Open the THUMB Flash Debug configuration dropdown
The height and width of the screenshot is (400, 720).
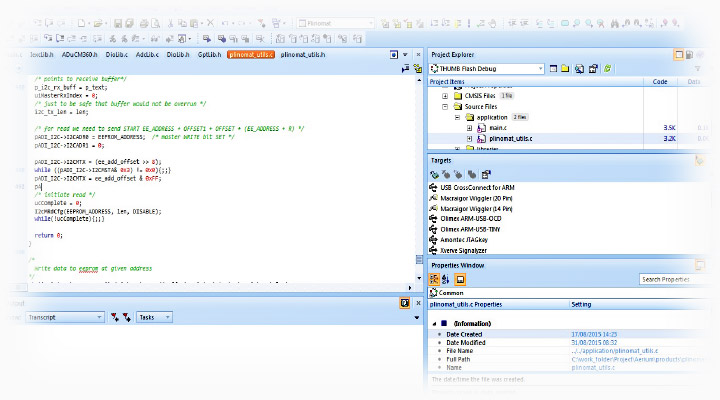click(x=541, y=69)
